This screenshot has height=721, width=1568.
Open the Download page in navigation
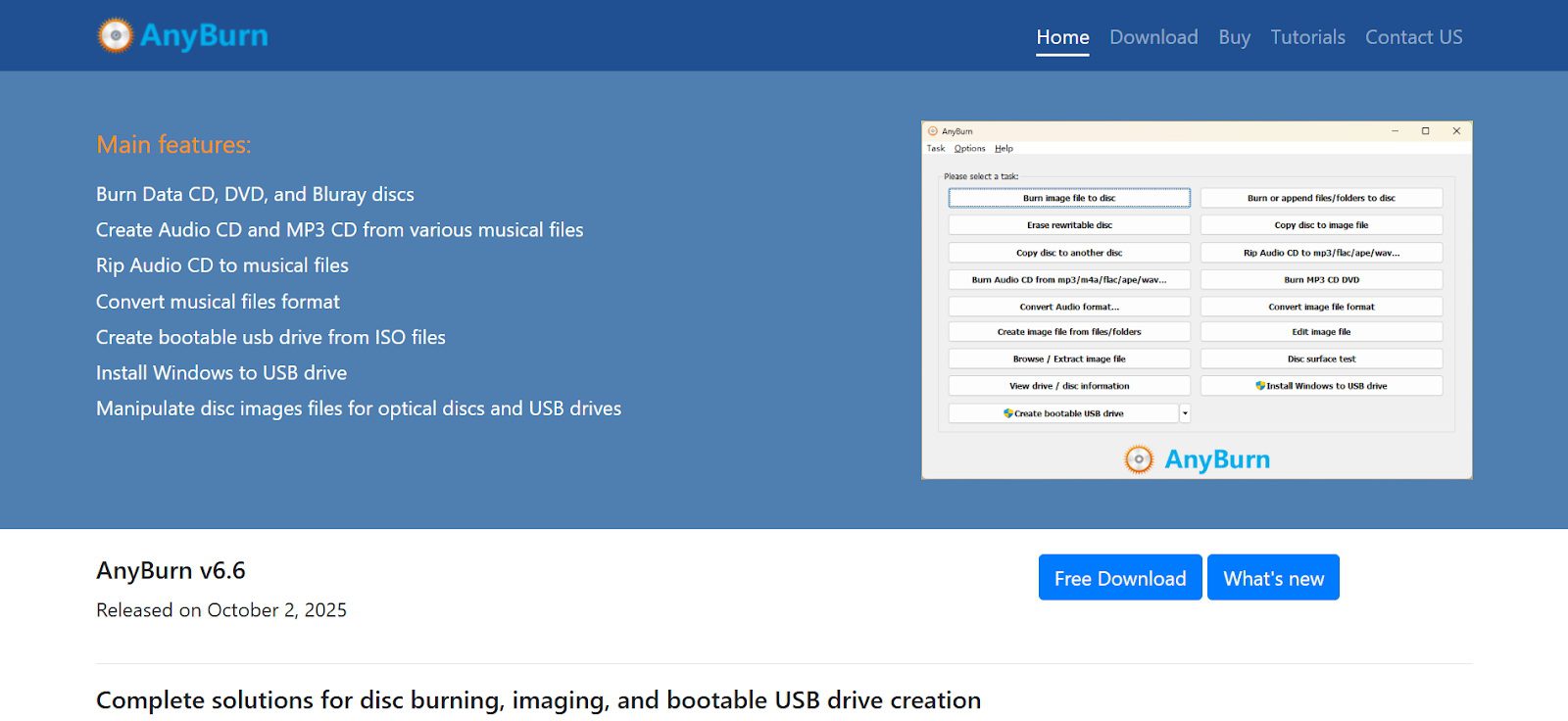click(1153, 37)
